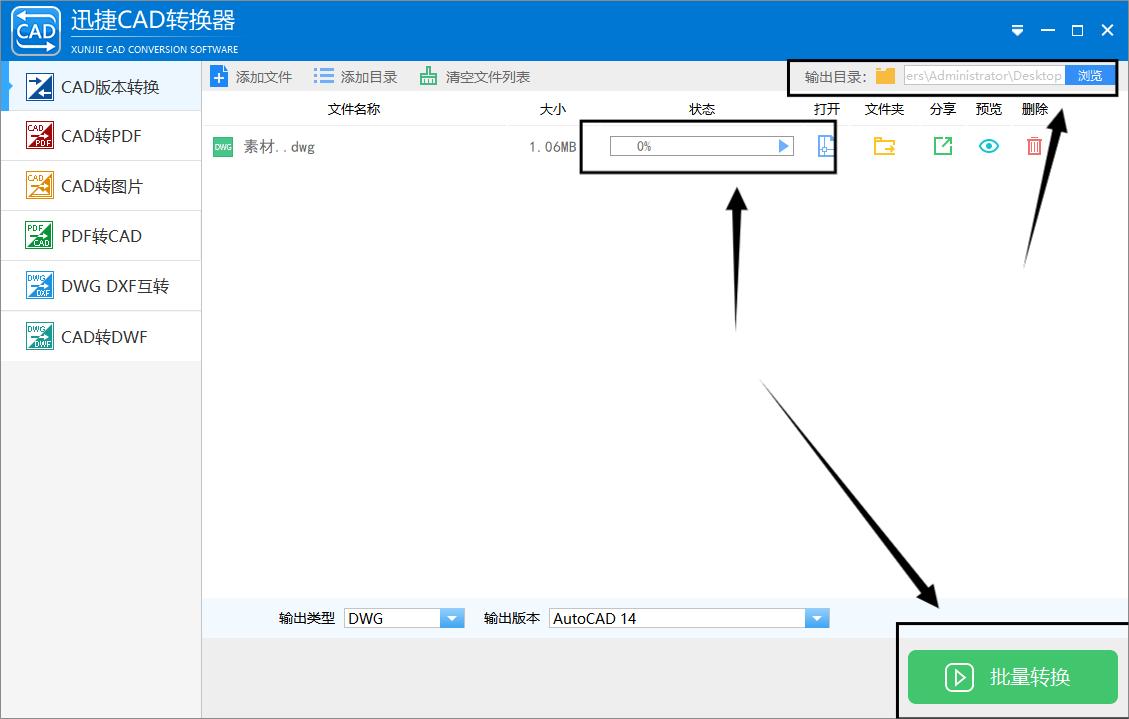1129x719 pixels.
Task: Share the 素材..dwg file
Action: (944, 146)
